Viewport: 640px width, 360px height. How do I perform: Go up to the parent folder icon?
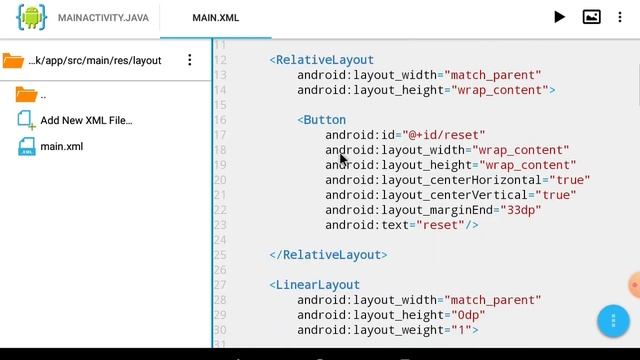coord(26,95)
